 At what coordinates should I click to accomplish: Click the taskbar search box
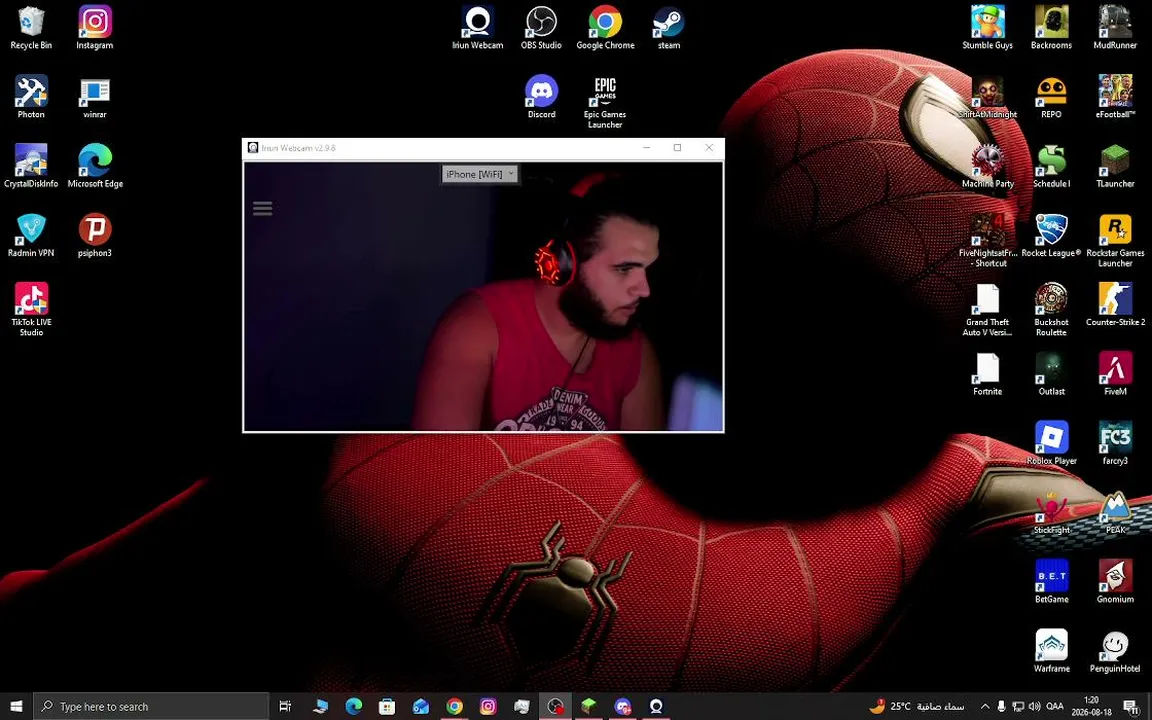[151, 706]
